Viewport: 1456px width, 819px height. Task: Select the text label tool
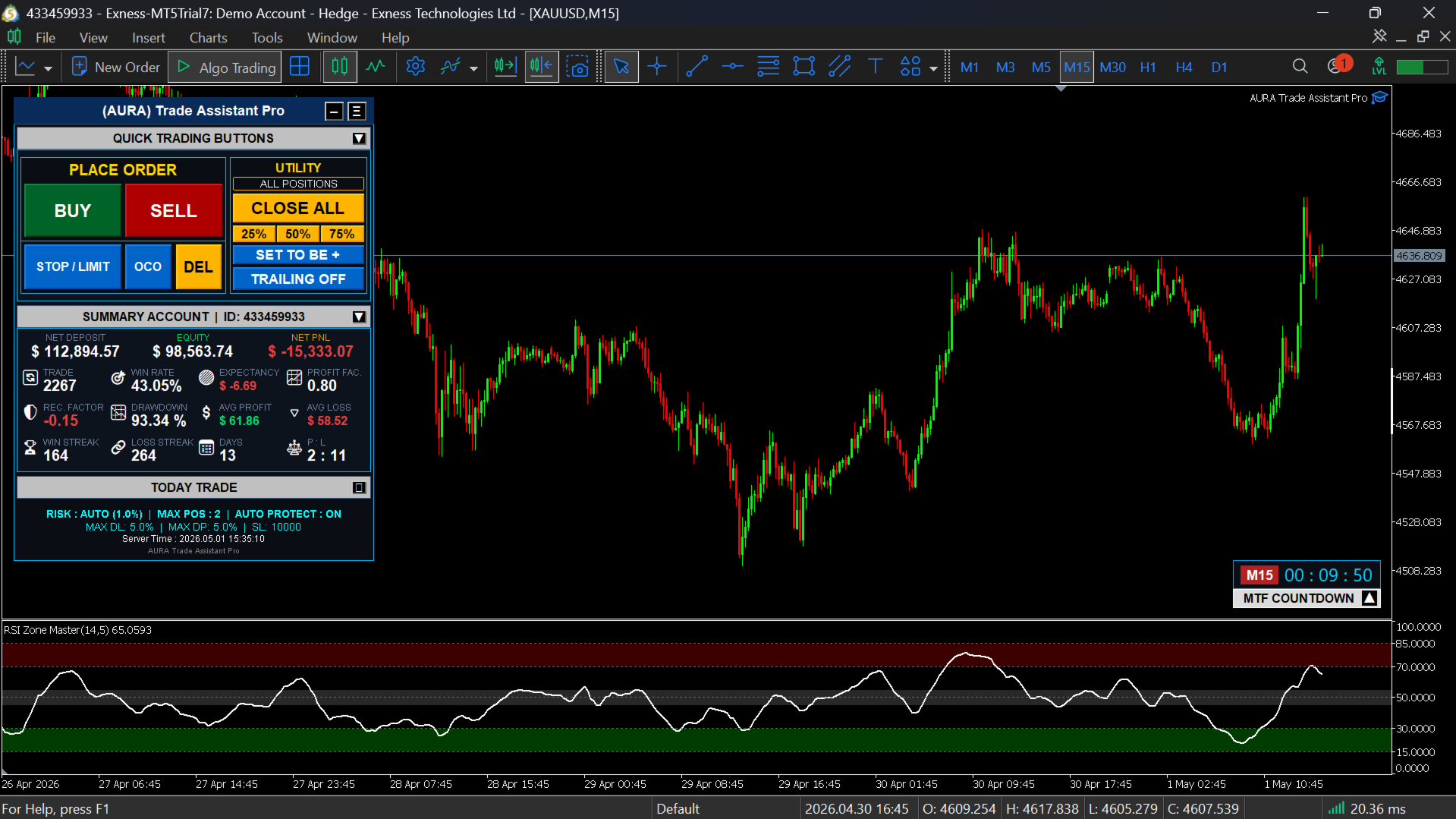click(x=875, y=67)
